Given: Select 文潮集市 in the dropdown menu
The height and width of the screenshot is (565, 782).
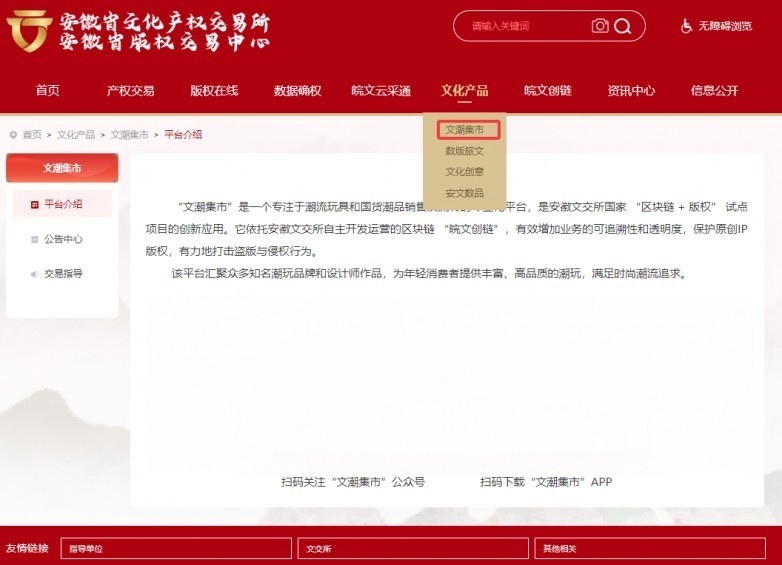Looking at the screenshot, I should click(x=464, y=130).
